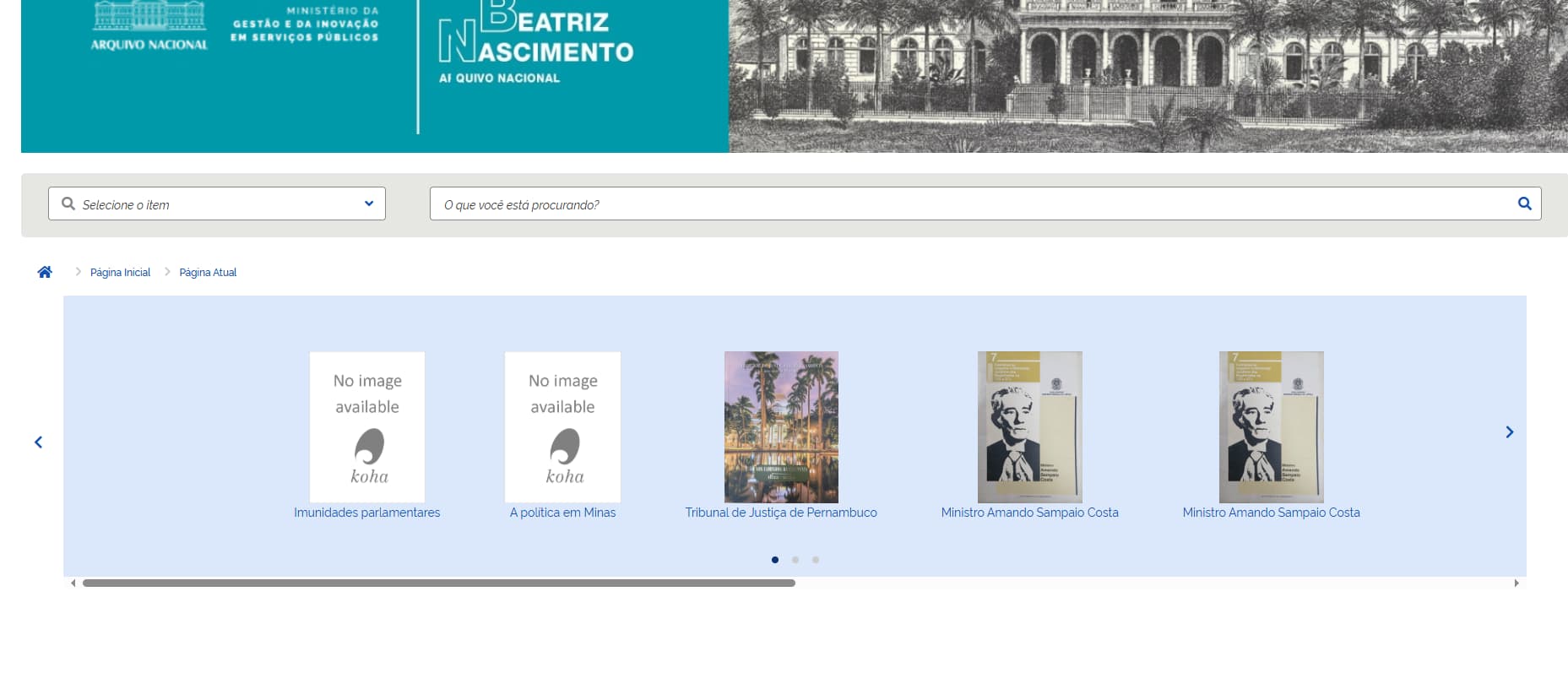Open 'Imunidades parlamentares' title link
1568x673 pixels.
[x=366, y=513]
